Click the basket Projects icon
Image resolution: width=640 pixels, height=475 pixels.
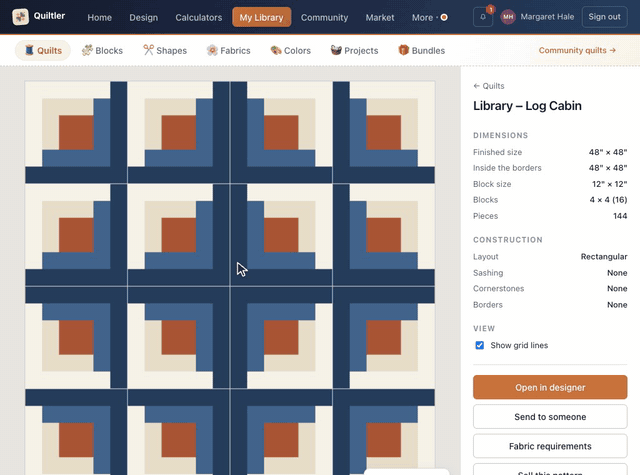click(336, 50)
